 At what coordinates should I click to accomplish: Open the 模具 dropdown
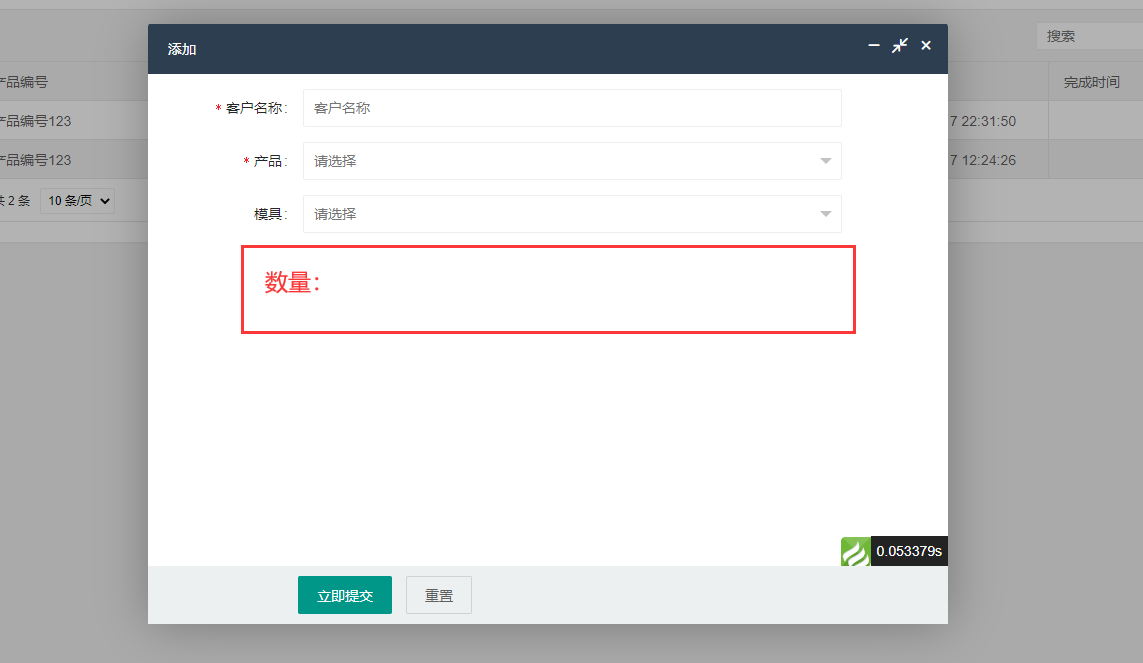pyautogui.click(x=572, y=214)
